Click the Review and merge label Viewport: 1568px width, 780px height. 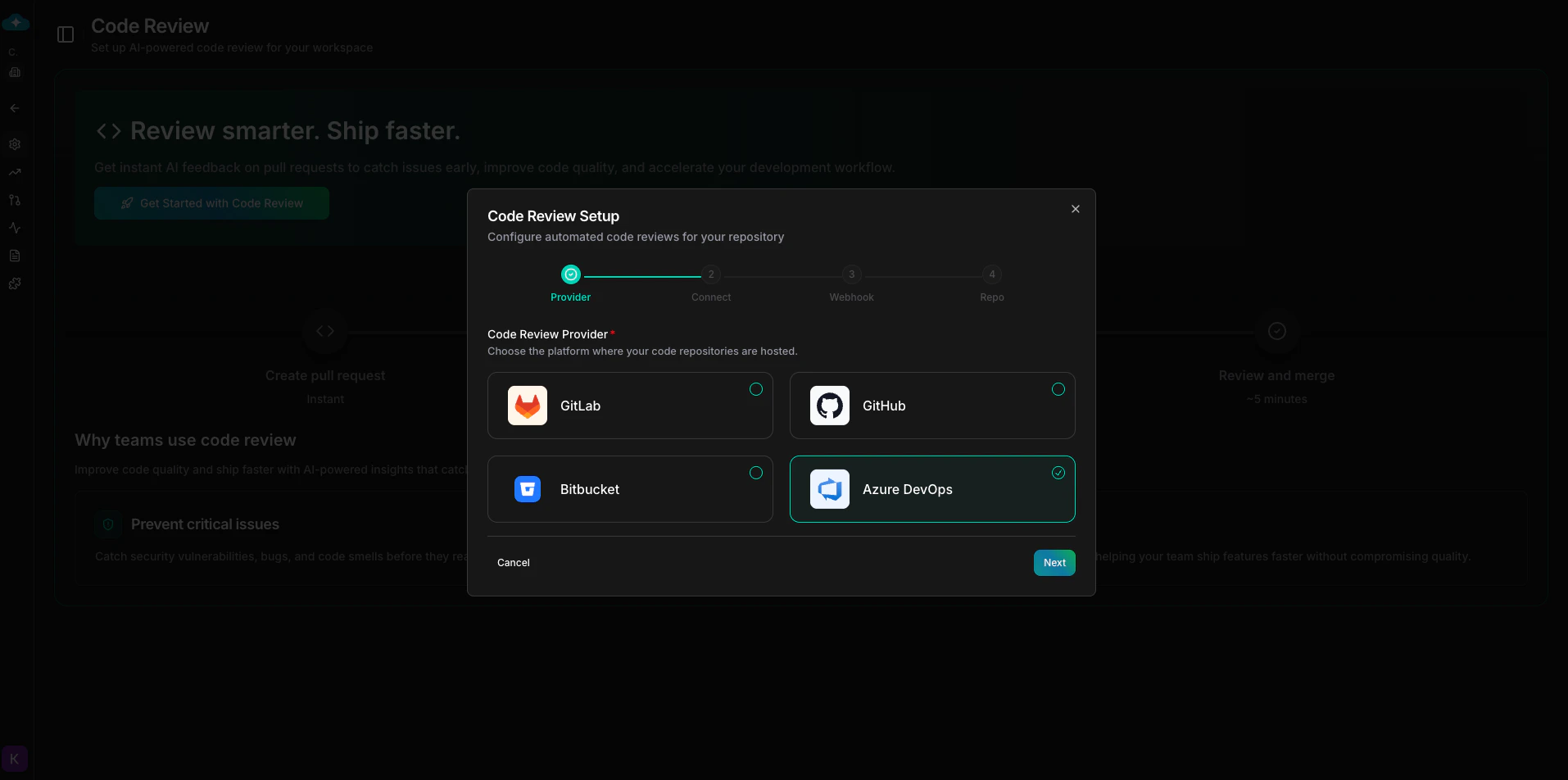(x=1276, y=375)
